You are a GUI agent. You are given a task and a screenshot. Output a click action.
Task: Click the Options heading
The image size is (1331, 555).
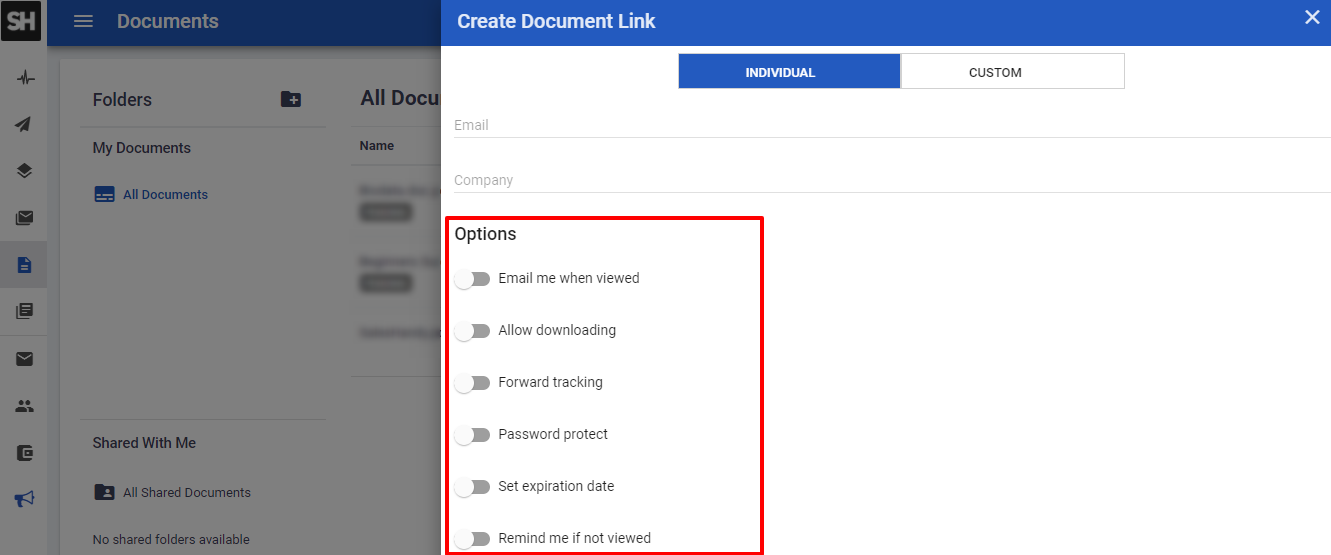(485, 234)
